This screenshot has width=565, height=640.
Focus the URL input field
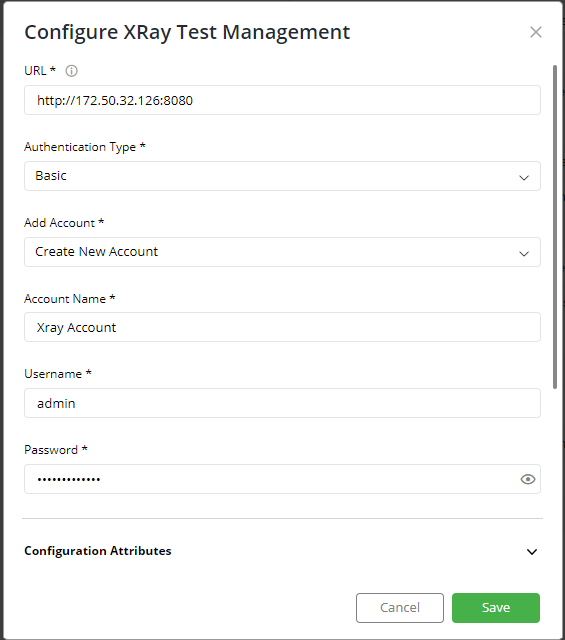282,100
